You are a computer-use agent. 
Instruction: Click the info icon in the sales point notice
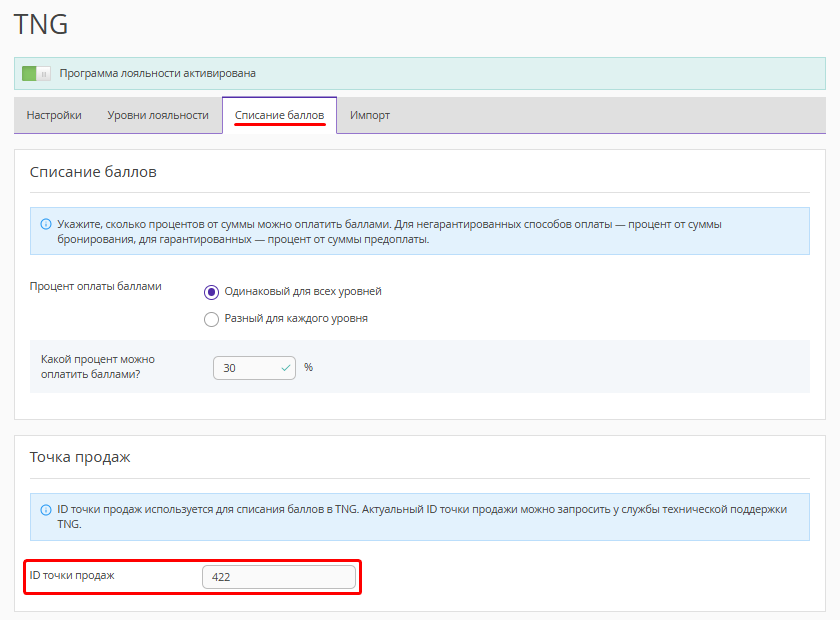[46, 510]
